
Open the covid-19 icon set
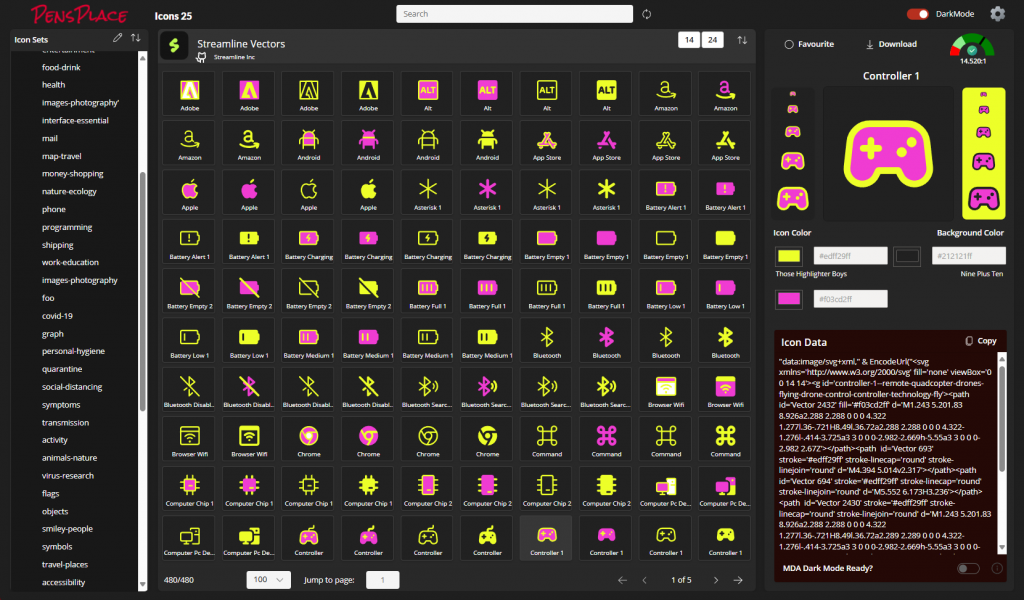(57, 316)
